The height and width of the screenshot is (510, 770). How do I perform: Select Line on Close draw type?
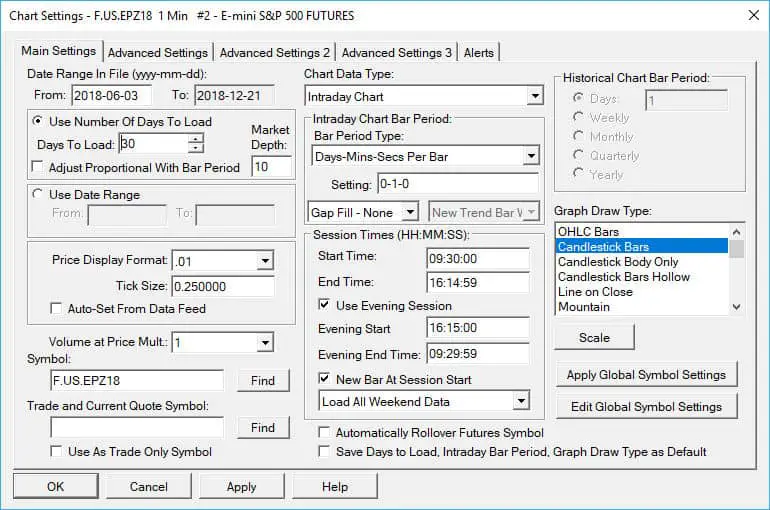pos(641,292)
